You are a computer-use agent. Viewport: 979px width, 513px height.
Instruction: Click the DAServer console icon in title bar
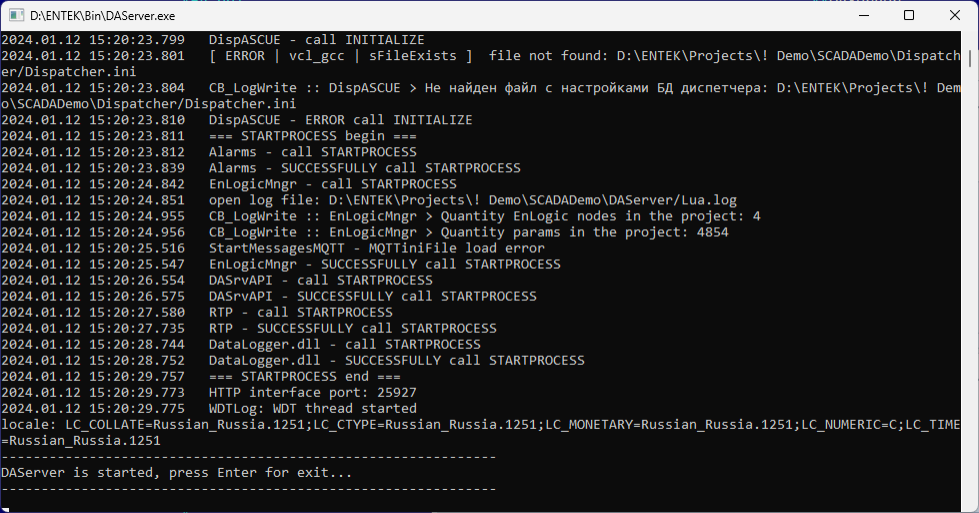point(15,15)
